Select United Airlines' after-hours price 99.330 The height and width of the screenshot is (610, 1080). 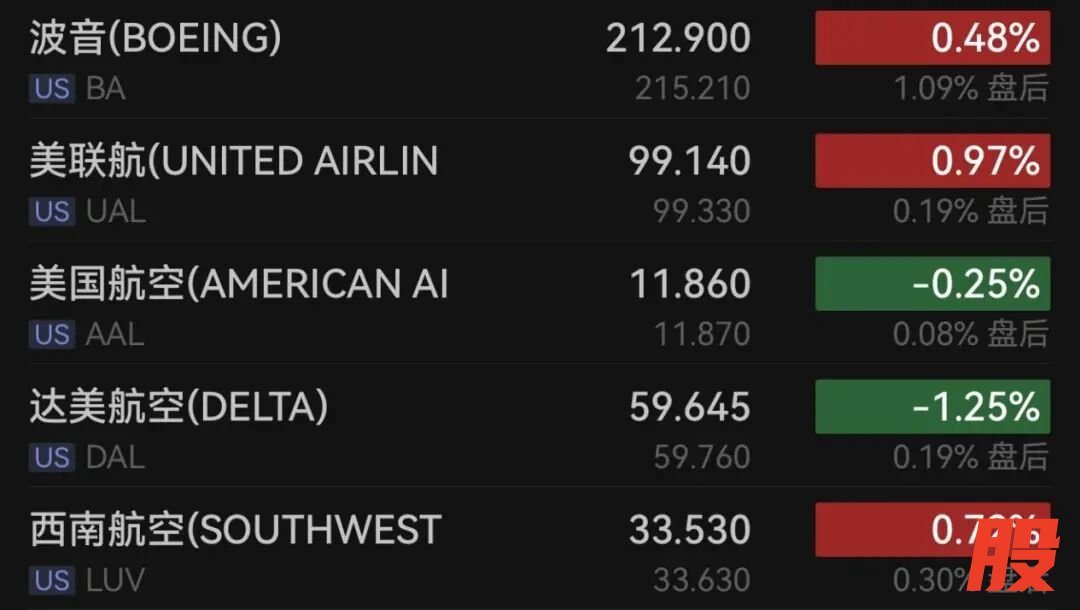(701, 212)
